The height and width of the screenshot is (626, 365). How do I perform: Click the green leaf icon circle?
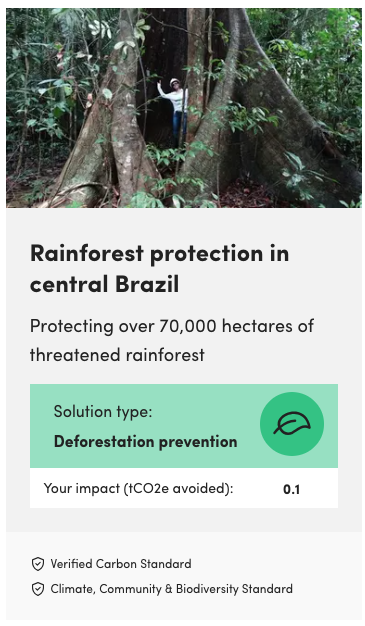tap(292, 424)
